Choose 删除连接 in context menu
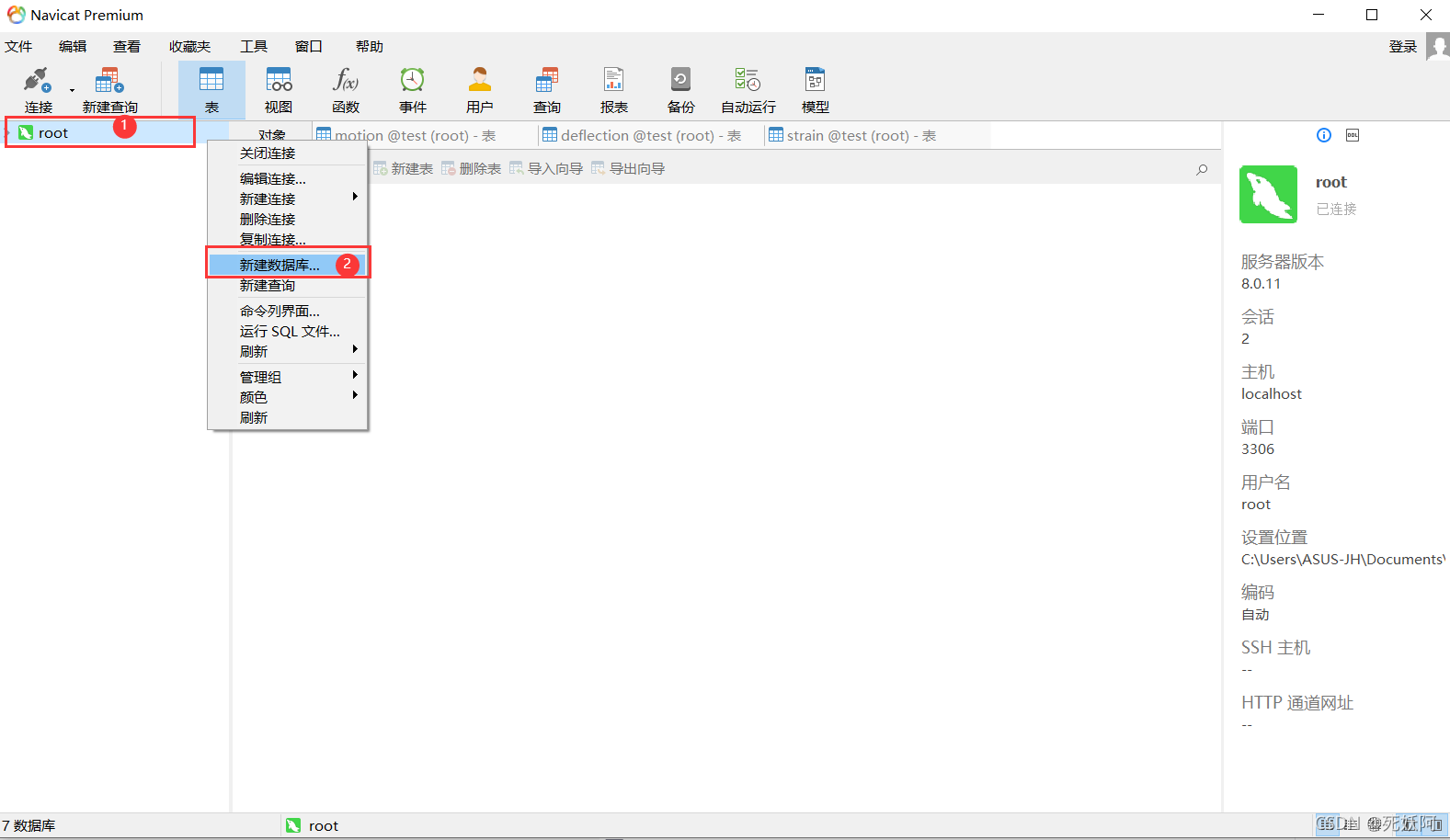This screenshot has width=1450, height=840. point(288,219)
